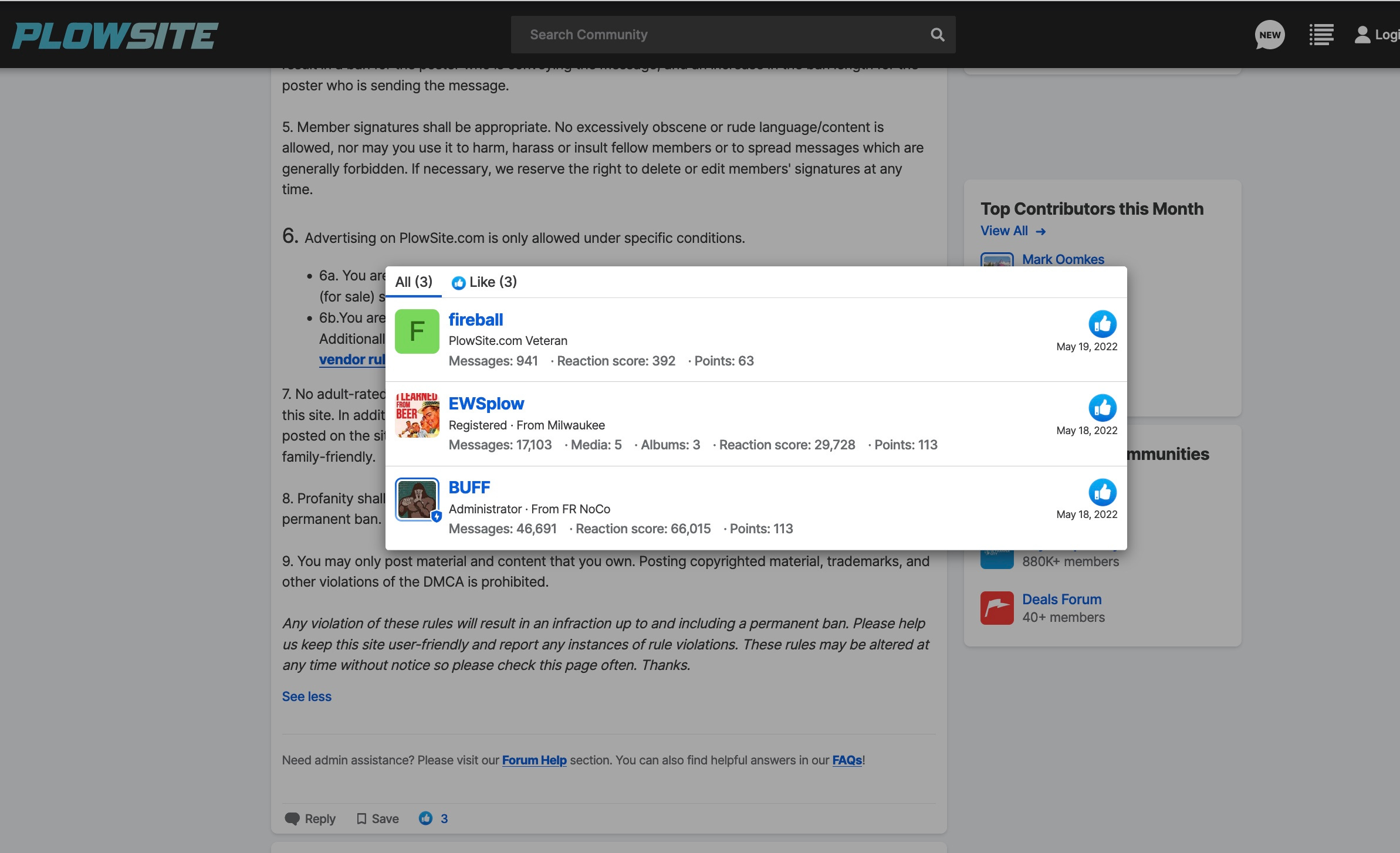
Task: Click the Login text in header
Action: pos(1387,35)
